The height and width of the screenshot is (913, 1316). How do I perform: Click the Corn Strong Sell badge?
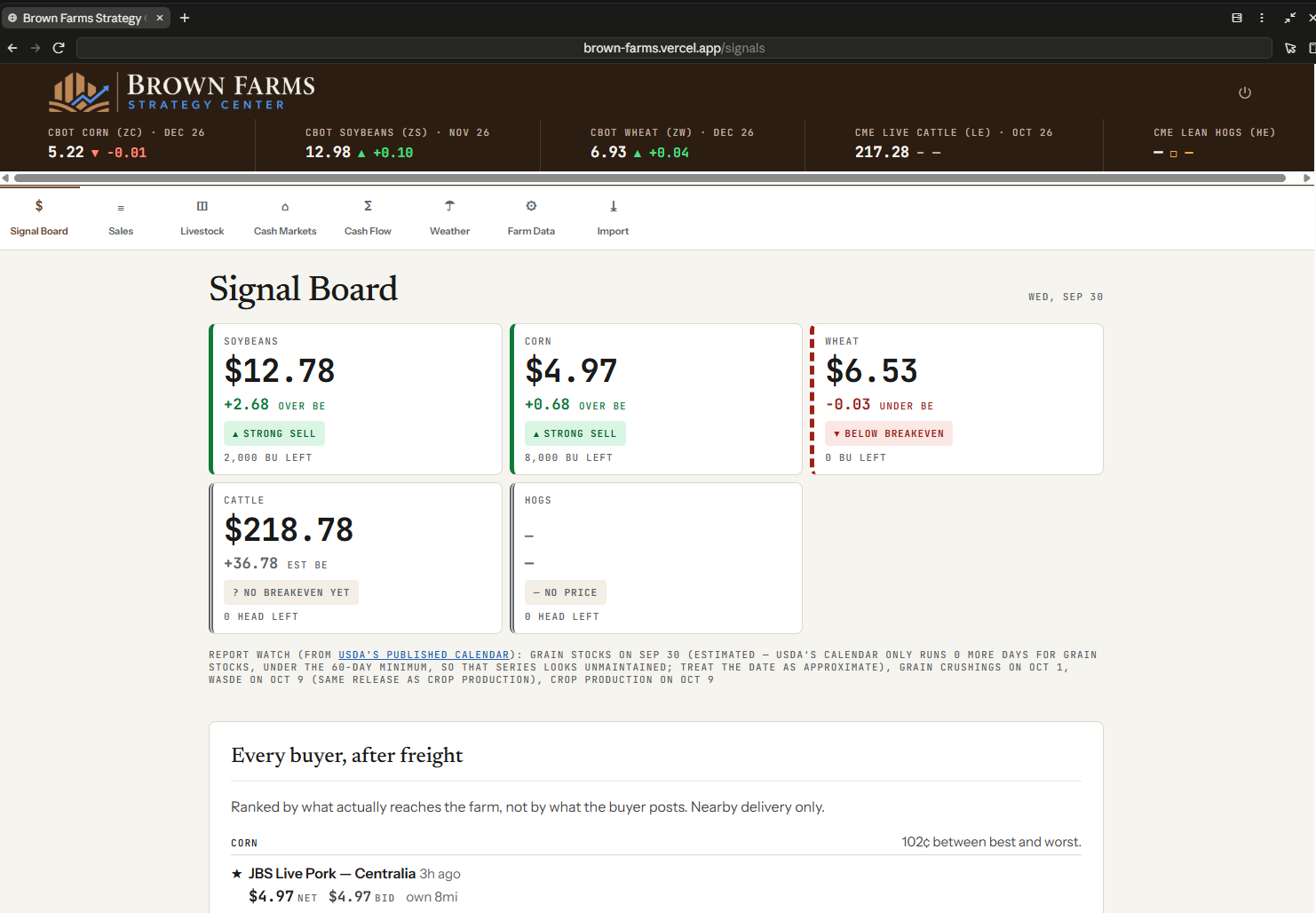click(575, 433)
